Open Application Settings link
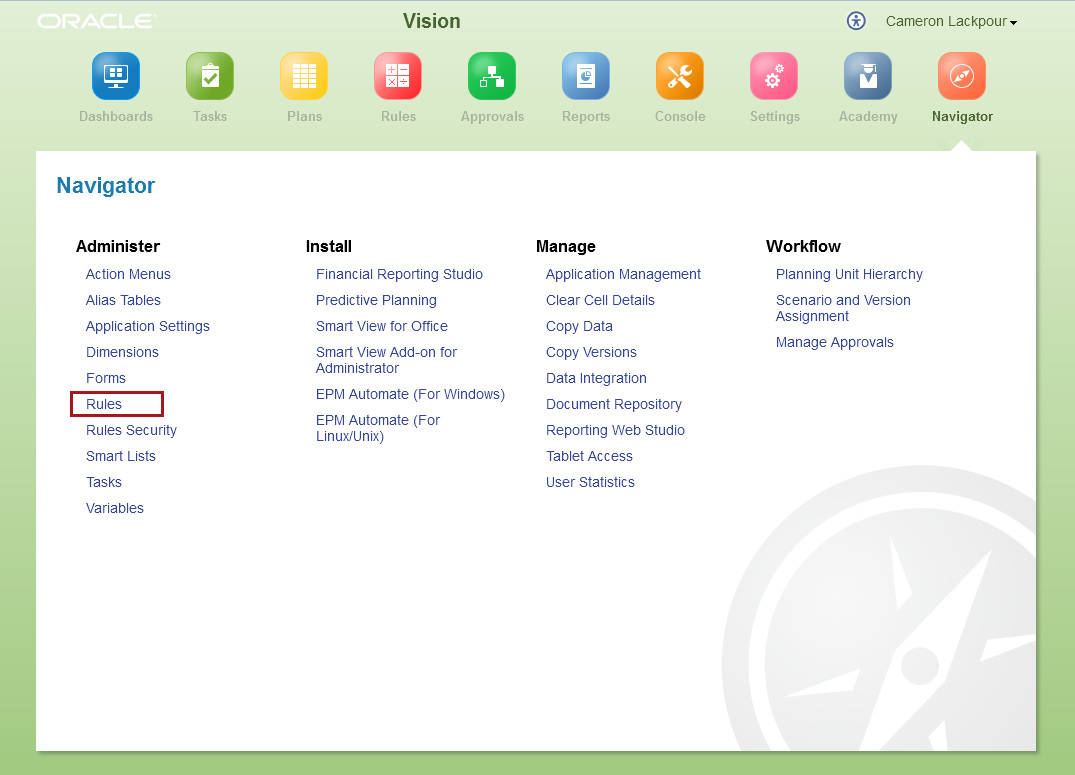Image resolution: width=1075 pixels, height=775 pixels. click(x=147, y=326)
